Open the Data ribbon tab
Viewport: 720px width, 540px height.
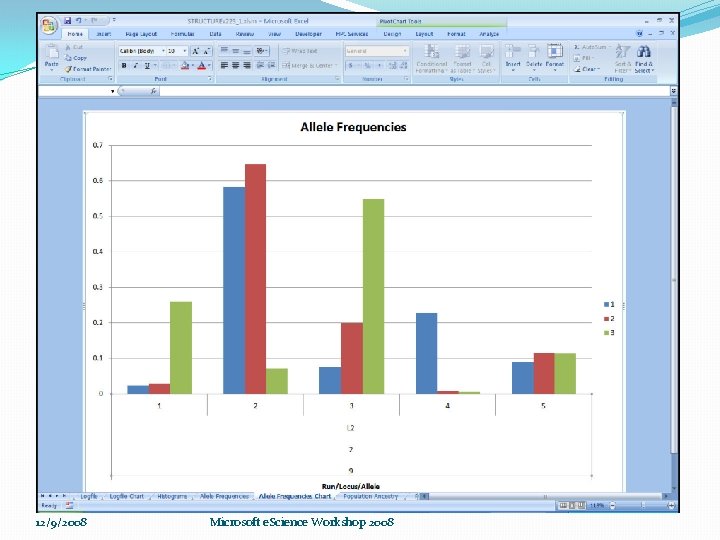click(x=215, y=34)
